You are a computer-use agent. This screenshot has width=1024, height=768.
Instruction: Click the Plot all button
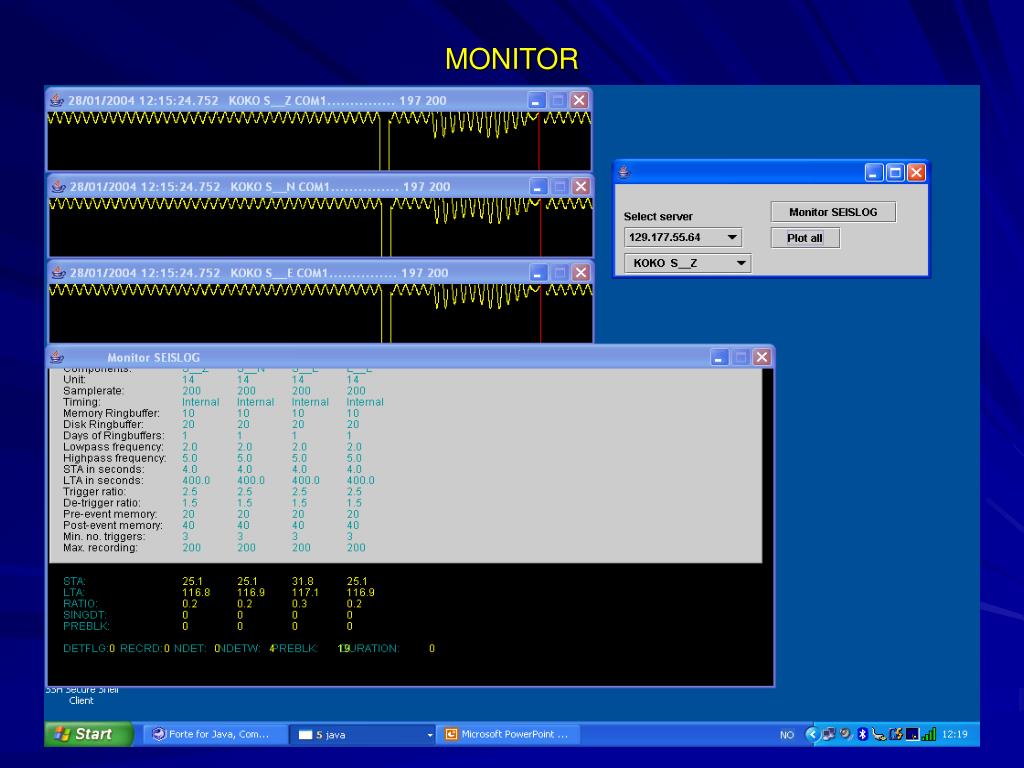click(x=805, y=238)
